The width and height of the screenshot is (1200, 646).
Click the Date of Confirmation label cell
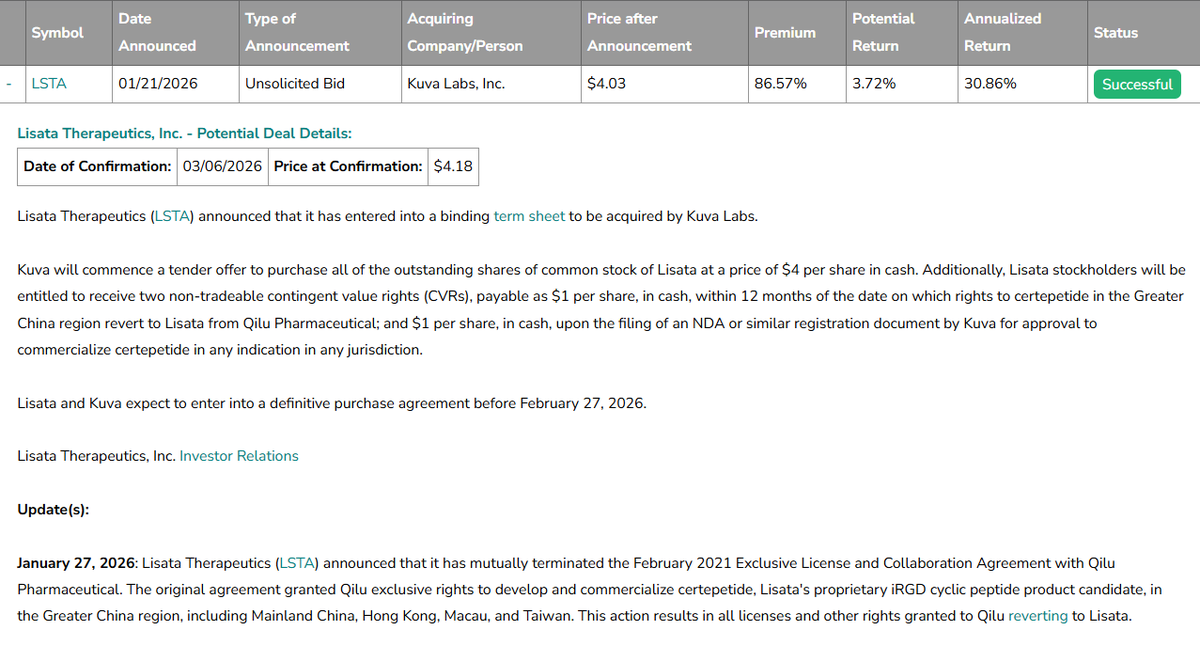98,166
